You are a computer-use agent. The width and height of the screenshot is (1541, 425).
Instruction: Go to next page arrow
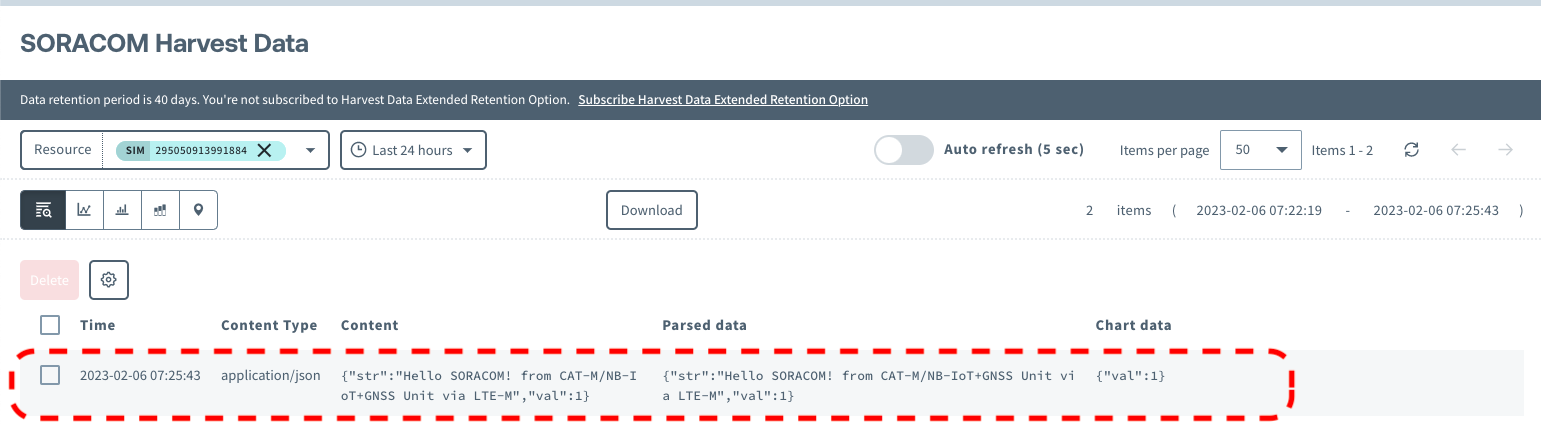[x=1505, y=150]
